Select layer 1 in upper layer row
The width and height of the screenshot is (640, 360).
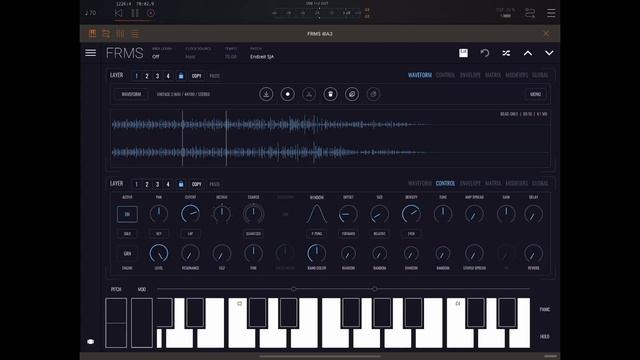(136, 76)
